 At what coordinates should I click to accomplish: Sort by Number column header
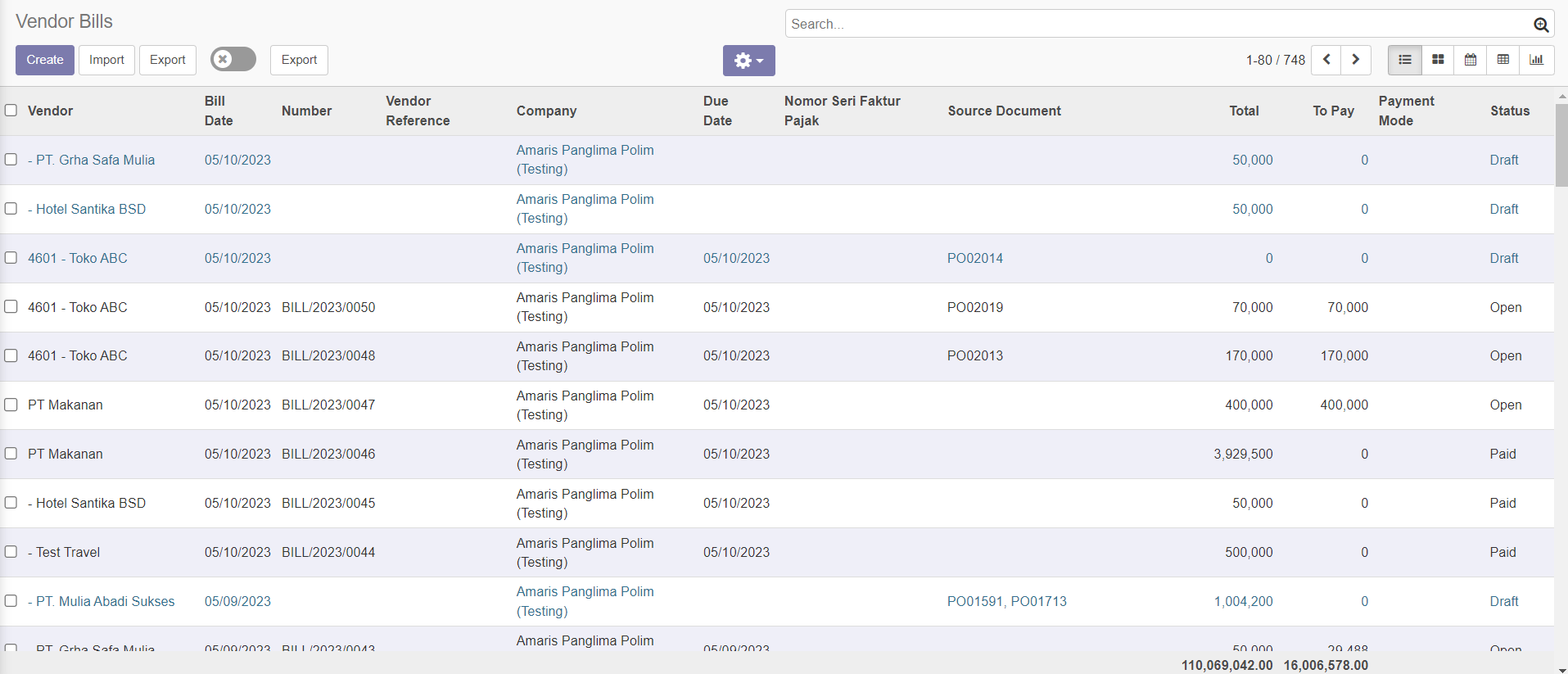click(306, 111)
